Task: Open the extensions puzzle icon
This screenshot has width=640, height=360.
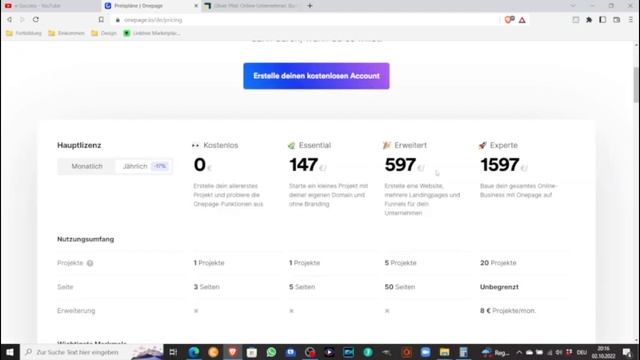Action: click(x=589, y=20)
